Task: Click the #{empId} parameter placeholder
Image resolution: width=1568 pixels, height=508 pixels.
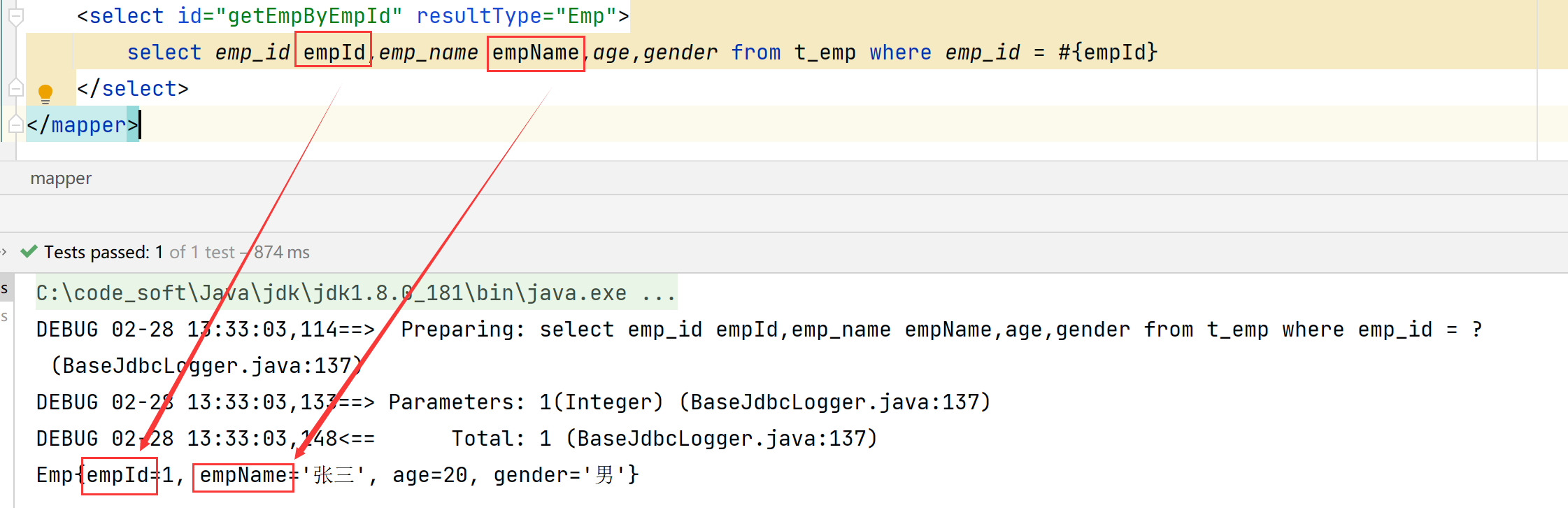Action: point(1108,52)
